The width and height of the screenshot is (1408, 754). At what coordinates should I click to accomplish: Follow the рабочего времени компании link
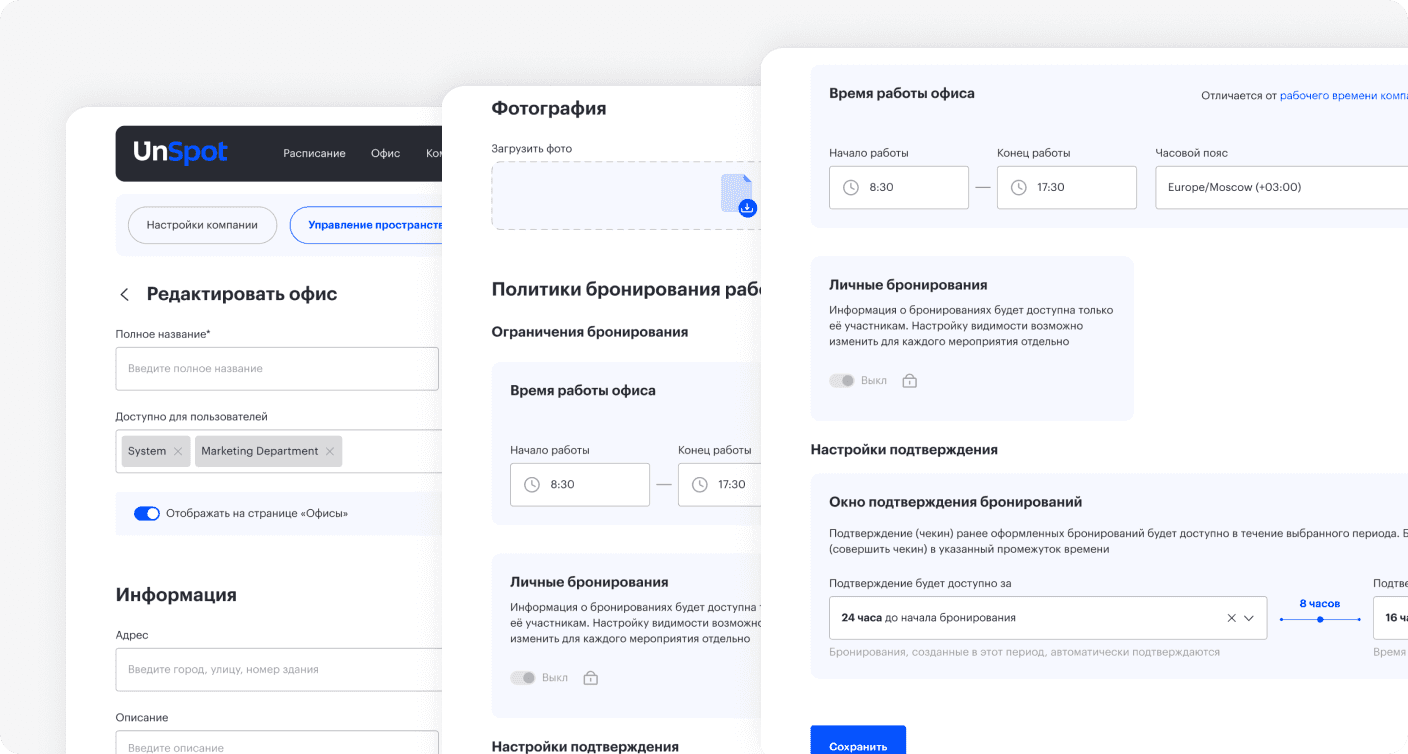pyautogui.click(x=1344, y=96)
